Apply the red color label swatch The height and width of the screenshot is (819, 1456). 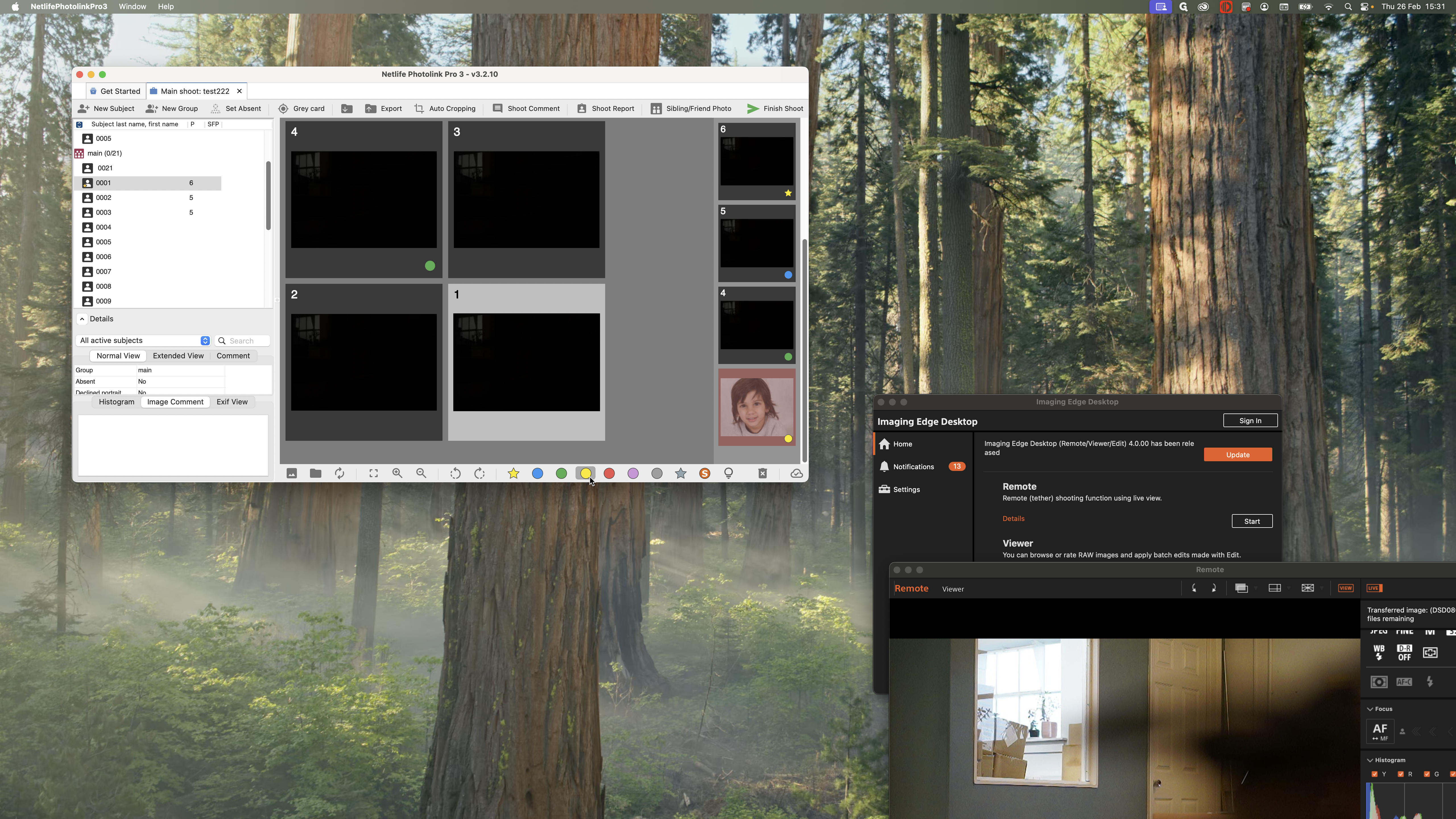(609, 474)
